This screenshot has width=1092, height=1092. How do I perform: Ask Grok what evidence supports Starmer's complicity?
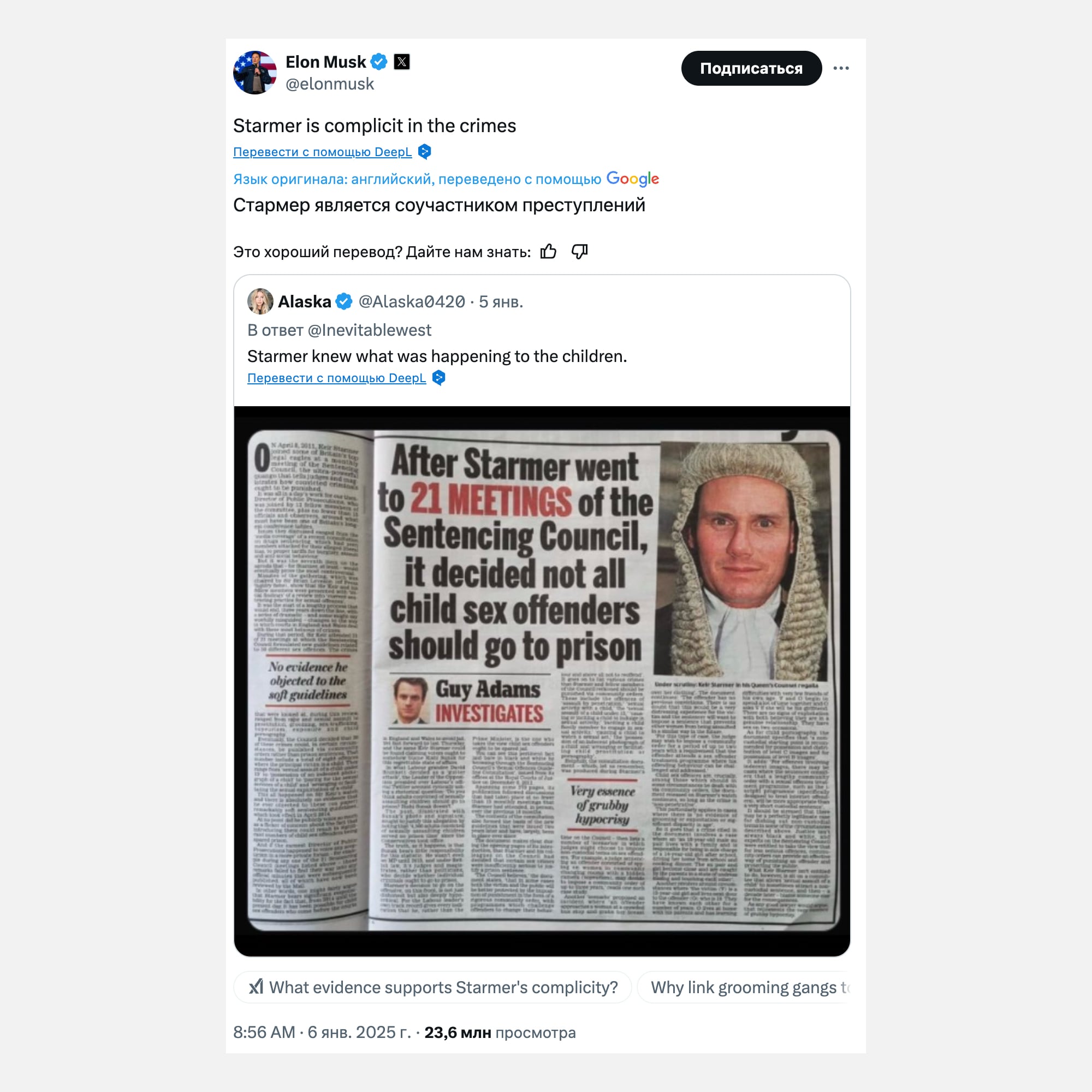click(432, 987)
